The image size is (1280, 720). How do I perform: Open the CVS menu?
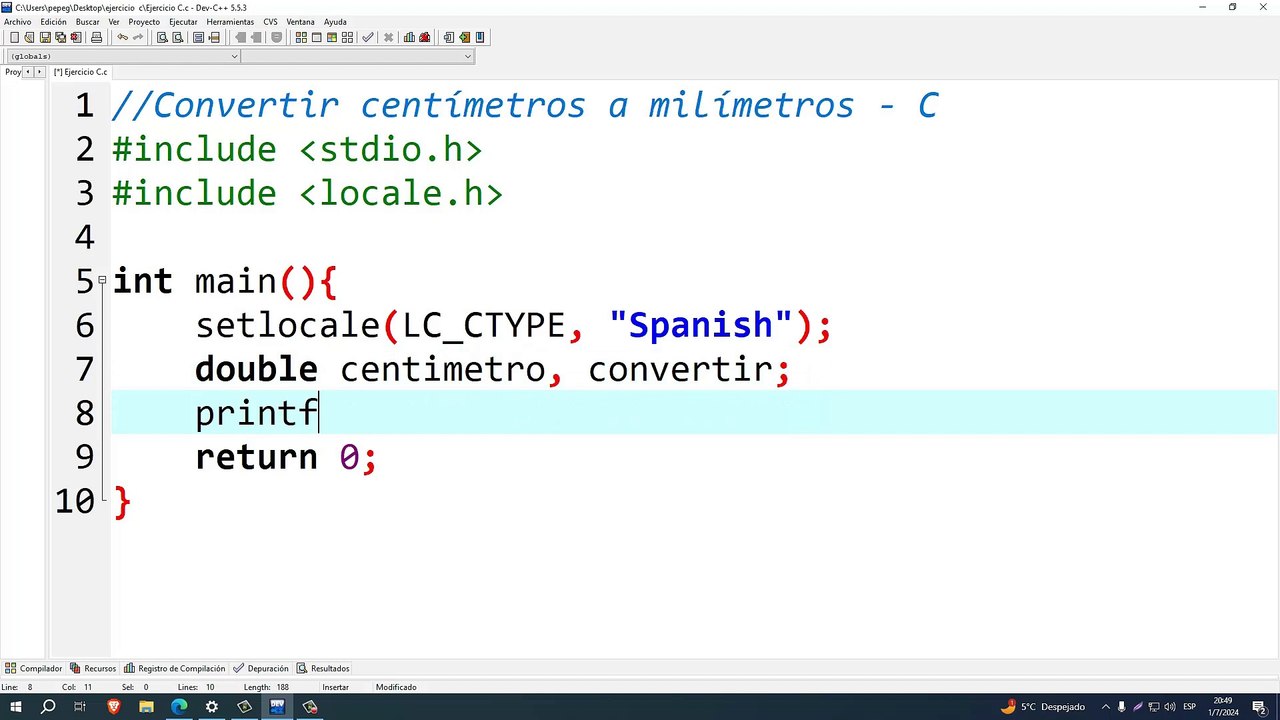271,22
